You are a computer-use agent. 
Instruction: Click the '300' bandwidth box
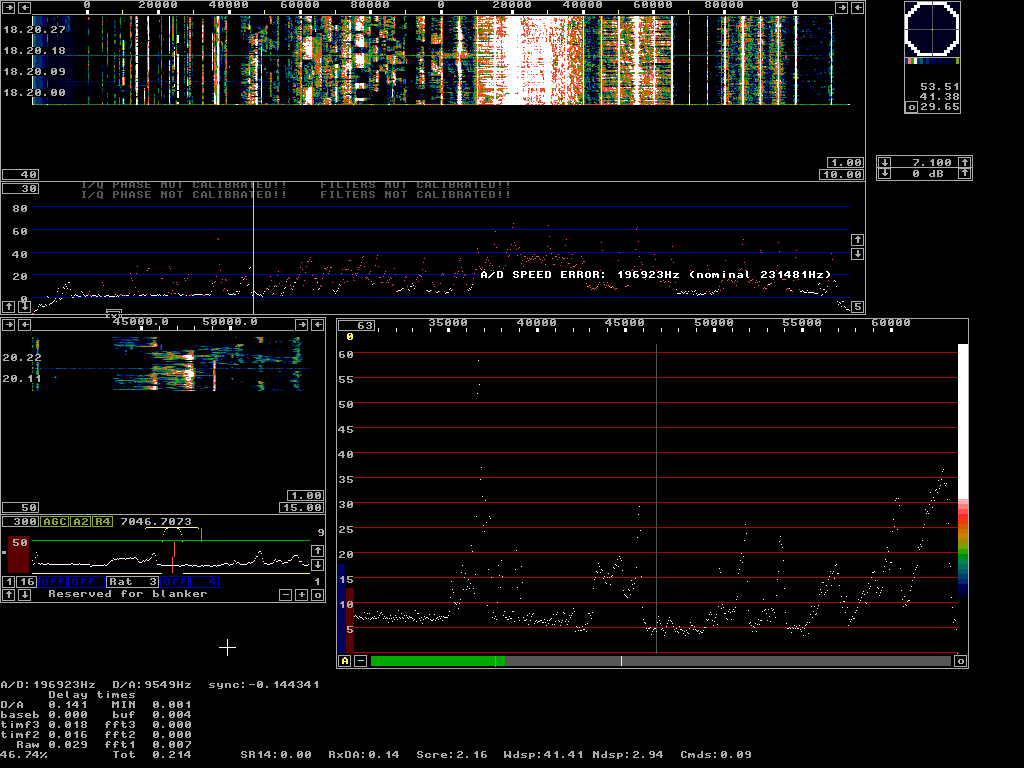21,522
